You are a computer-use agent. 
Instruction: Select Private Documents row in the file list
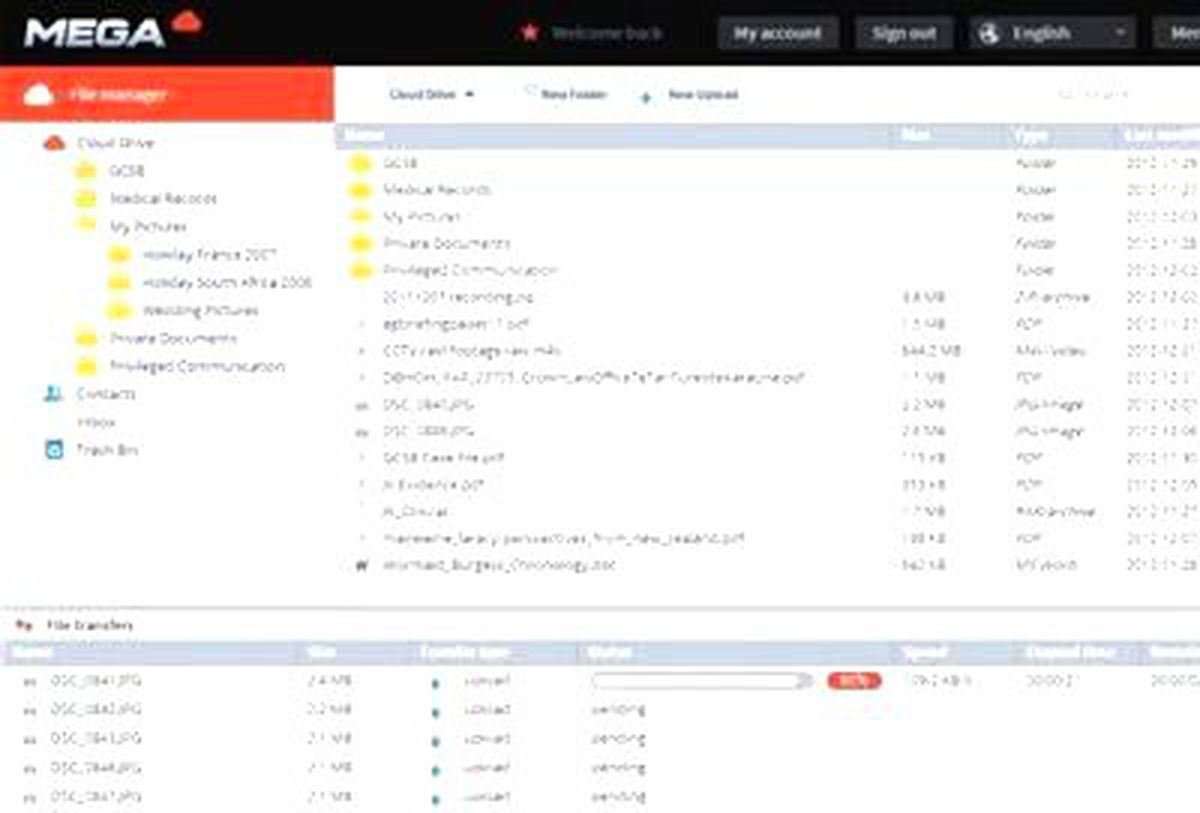768,244
